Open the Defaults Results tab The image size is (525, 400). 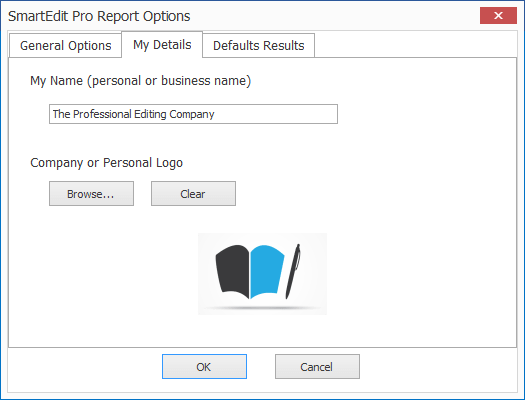pyautogui.click(x=258, y=46)
